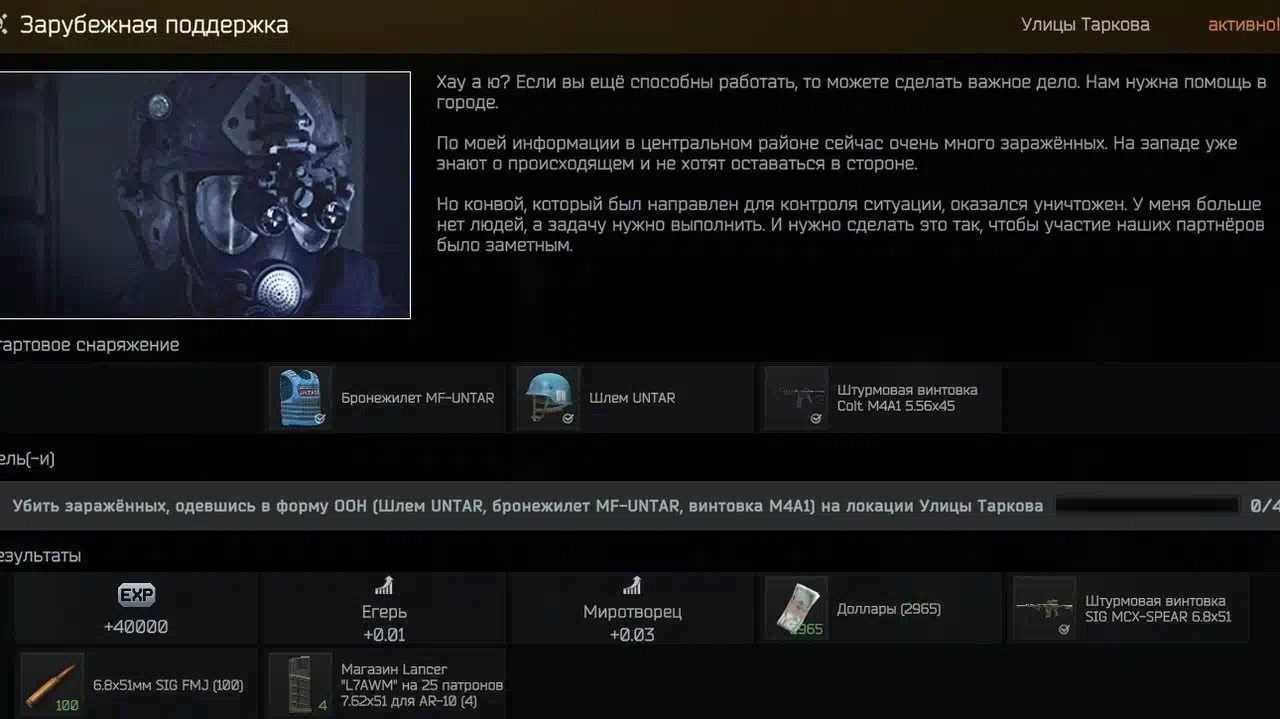Viewport: 1280px width, 719px height.
Task: Click the Улицы Таркова location label
Action: 1085,25
